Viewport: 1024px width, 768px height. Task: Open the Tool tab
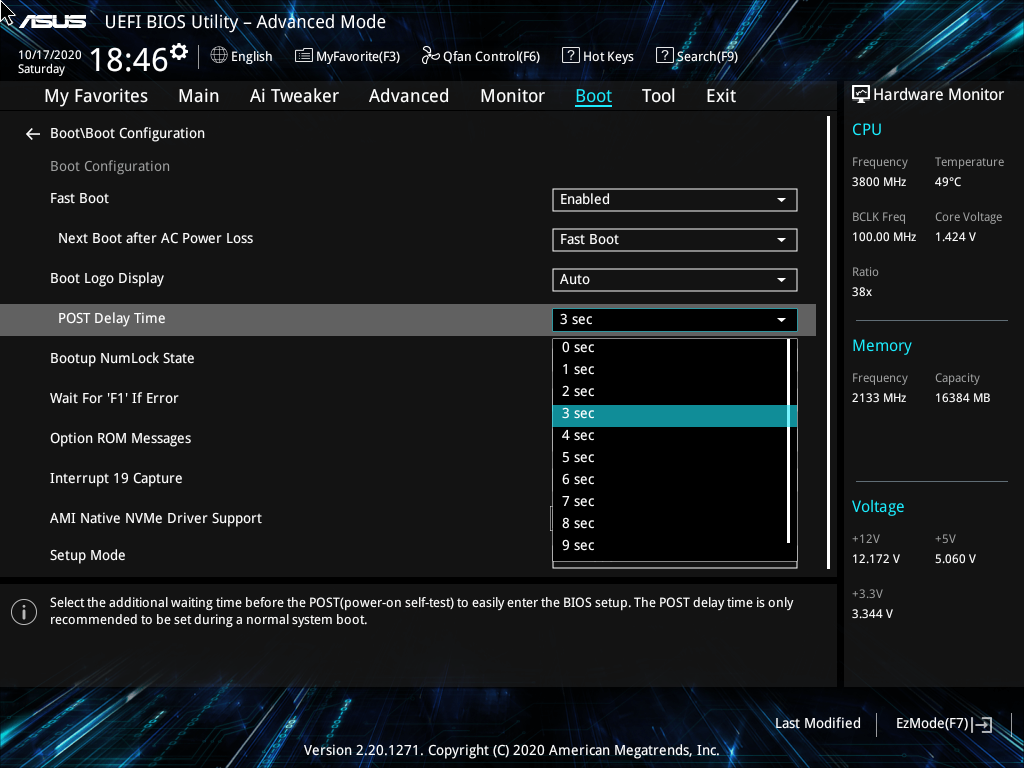tap(658, 96)
